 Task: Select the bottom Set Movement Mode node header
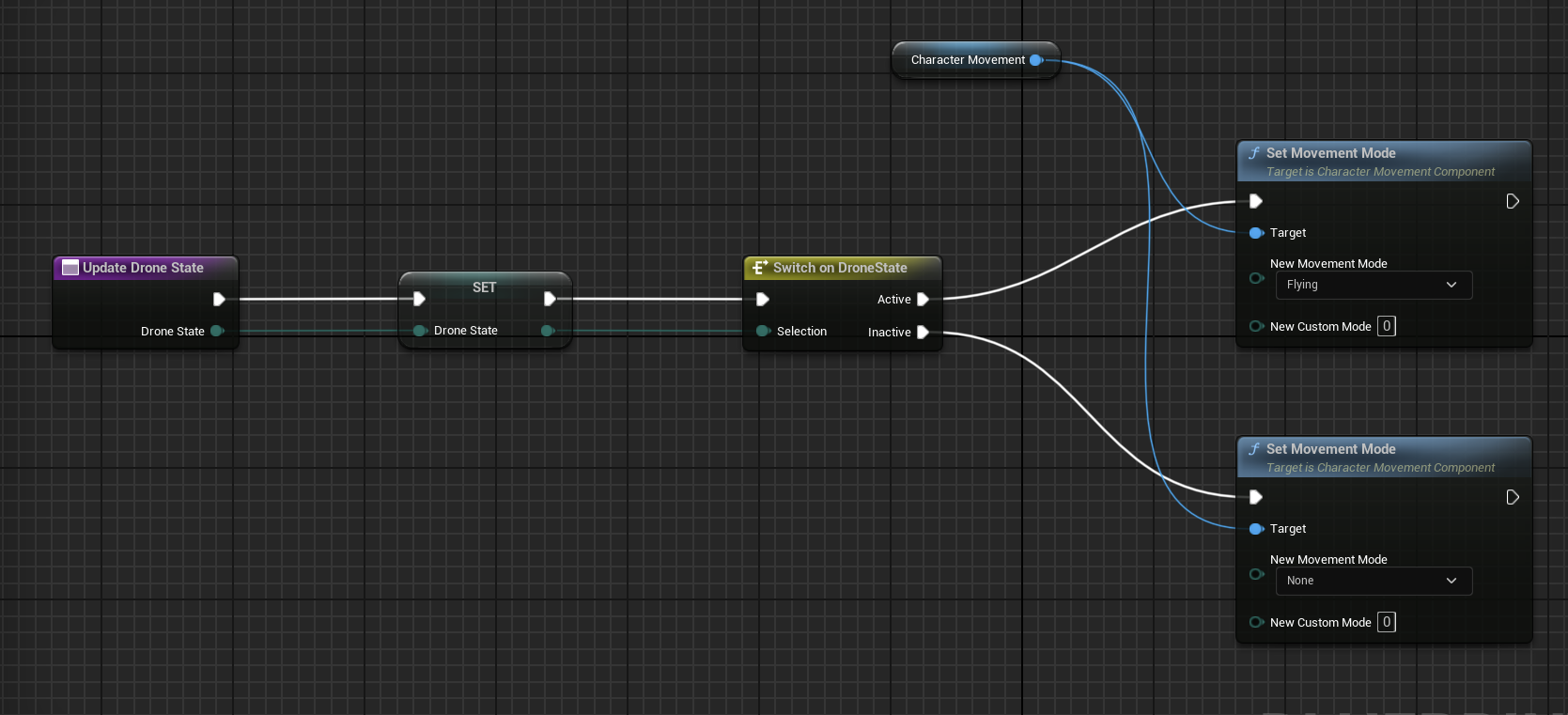pos(1330,449)
